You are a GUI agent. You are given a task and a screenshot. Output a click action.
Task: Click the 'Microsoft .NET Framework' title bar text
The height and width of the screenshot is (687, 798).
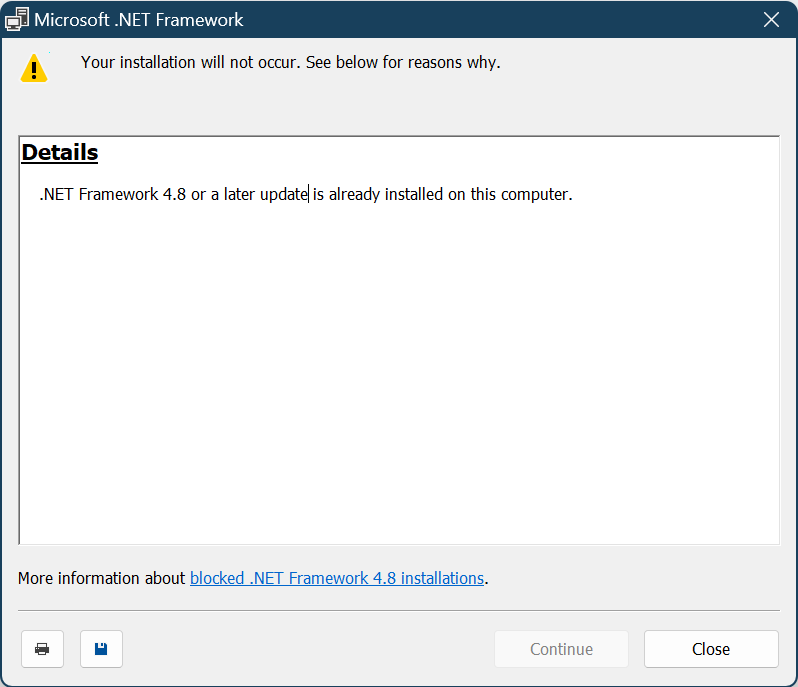[x=139, y=19]
